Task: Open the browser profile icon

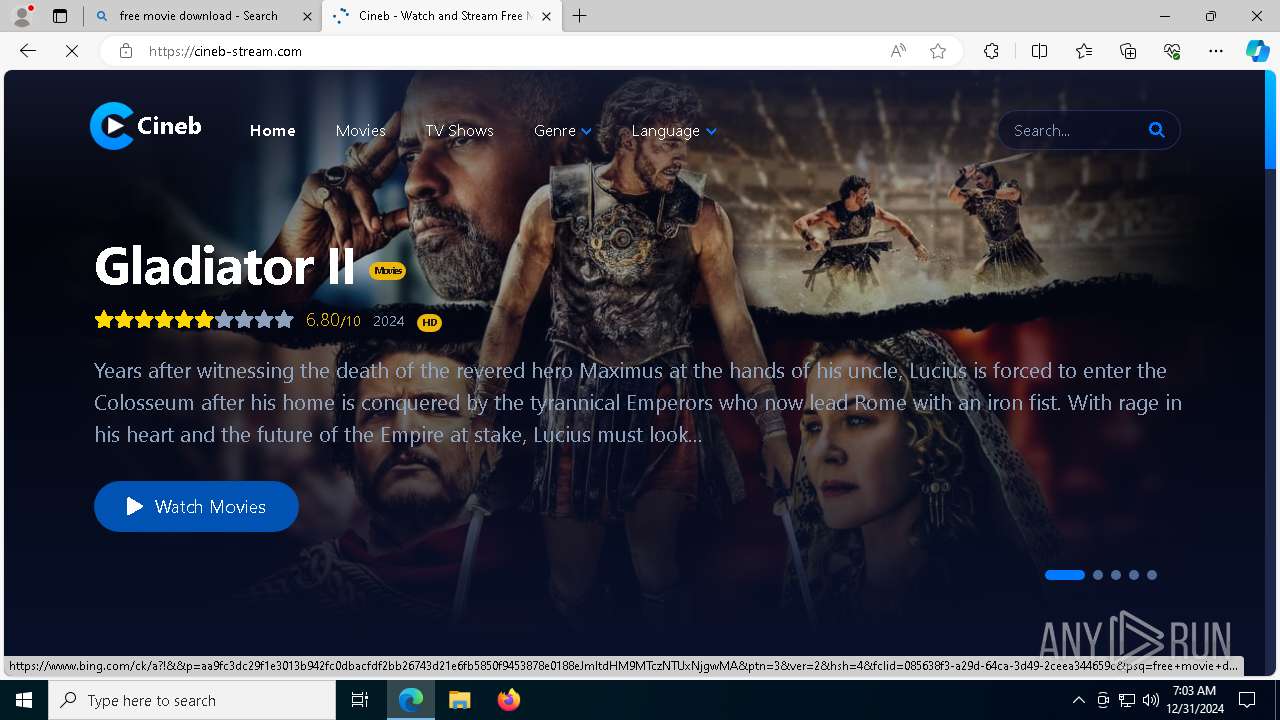Action: (21, 16)
